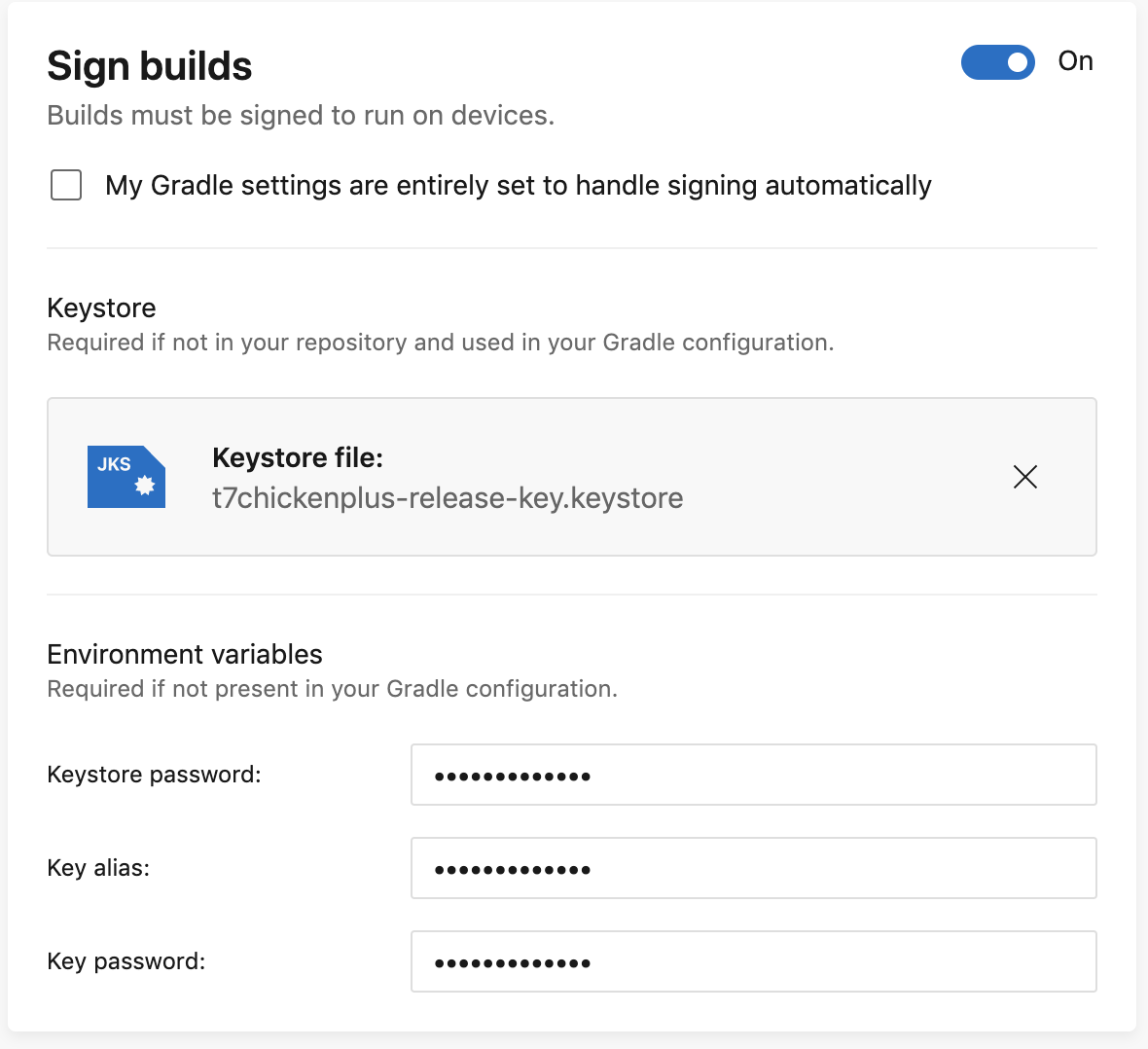The height and width of the screenshot is (1049, 1148).
Task: Click the 'Keystore file:' bold label
Action: pyautogui.click(x=298, y=457)
